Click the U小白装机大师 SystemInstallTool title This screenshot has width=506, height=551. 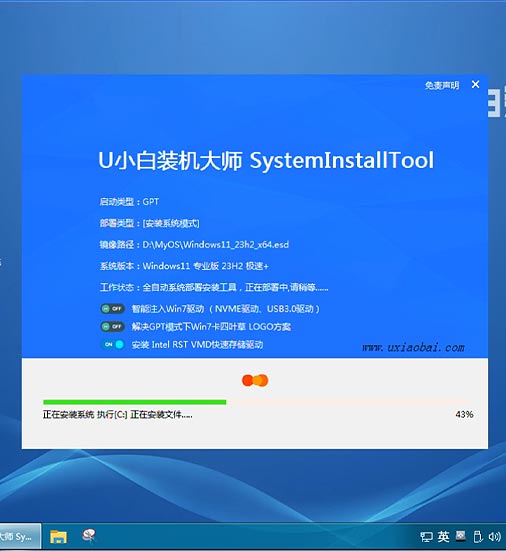tap(266, 161)
